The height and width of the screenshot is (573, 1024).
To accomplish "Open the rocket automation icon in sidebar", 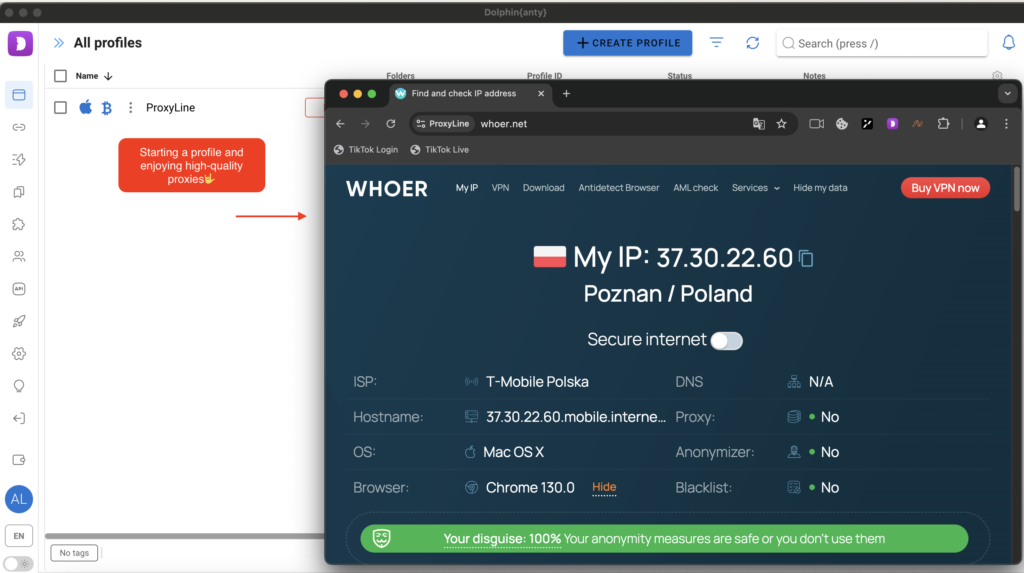I will [x=19, y=321].
